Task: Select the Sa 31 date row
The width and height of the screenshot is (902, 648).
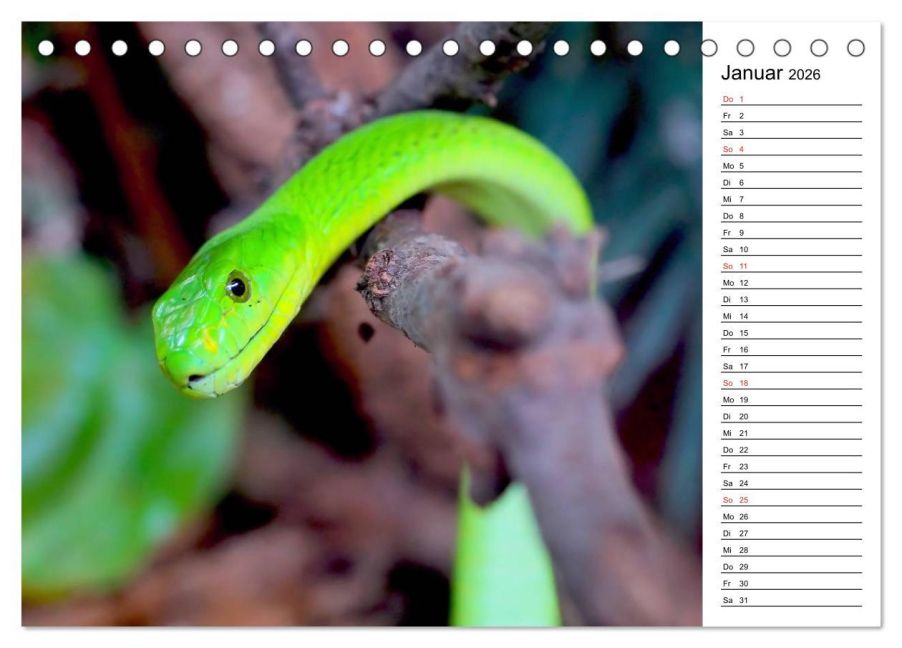Action: pos(790,600)
